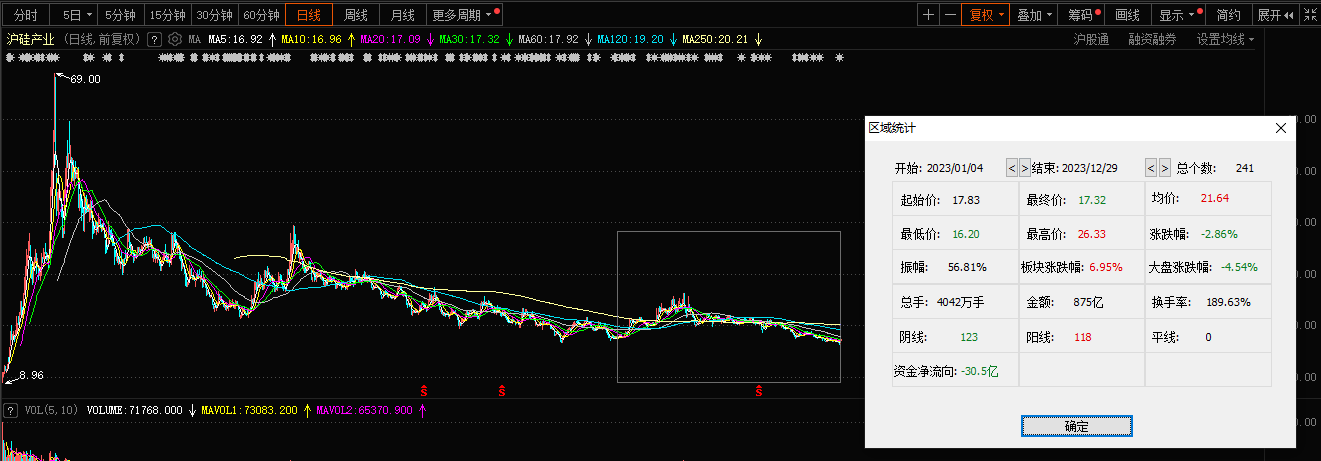
Task: Click the 确定 confirm button
Action: pos(1077,426)
